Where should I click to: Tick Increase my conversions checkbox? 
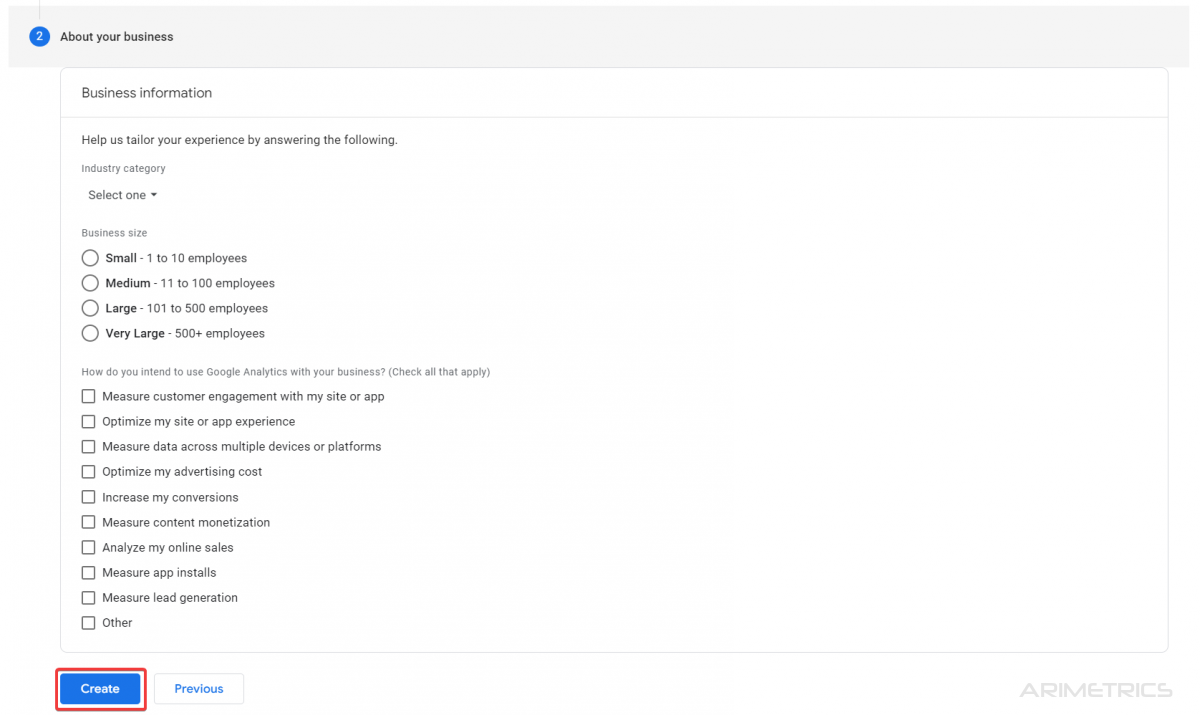pyautogui.click(x=89, y=497)
